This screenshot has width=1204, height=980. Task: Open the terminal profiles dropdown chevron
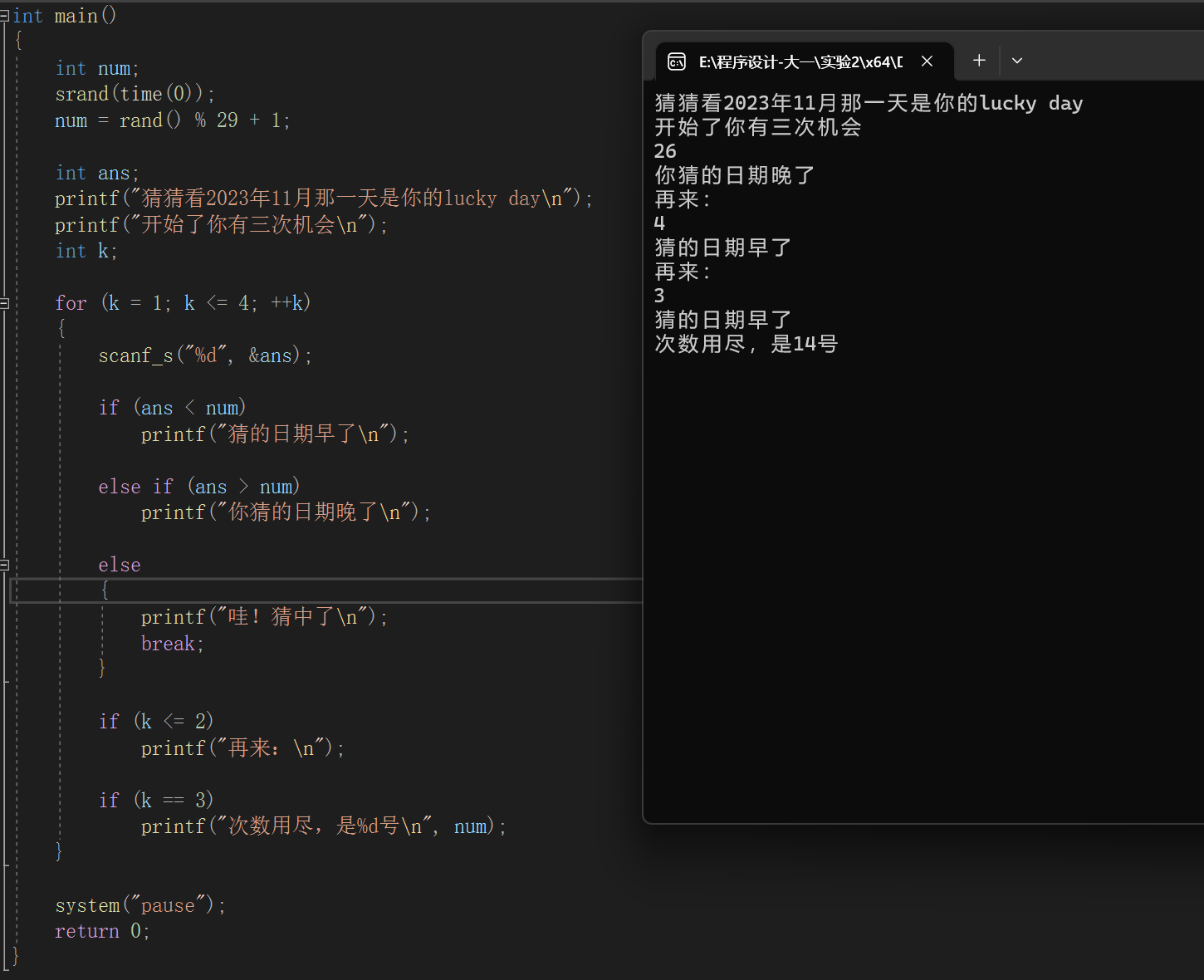[x=1017, y=61]
